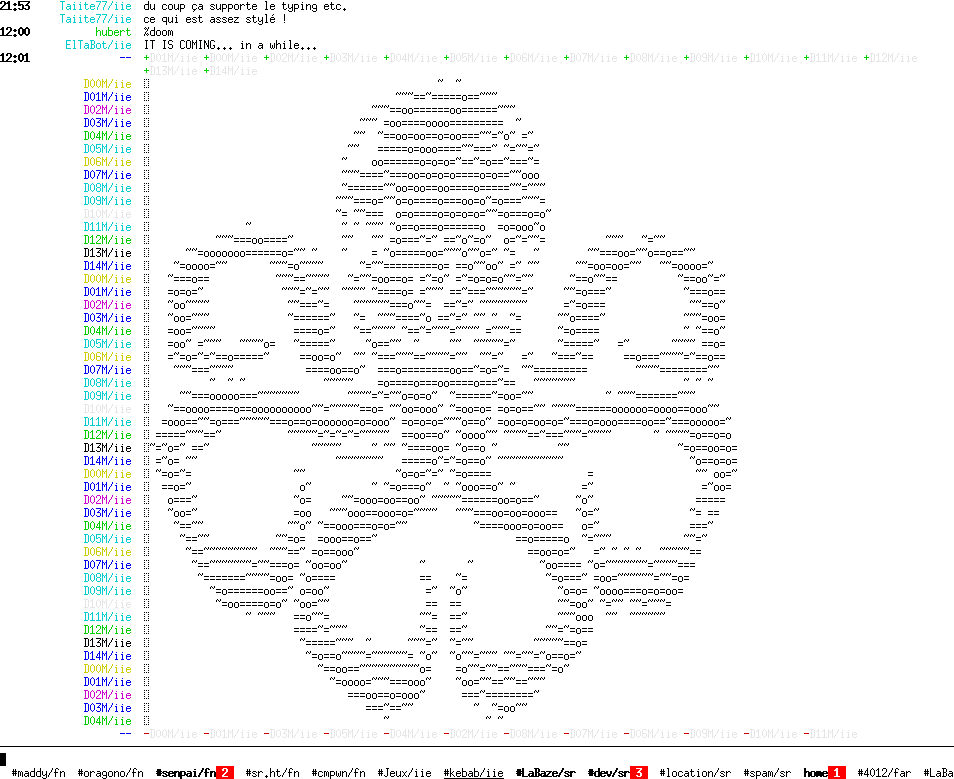The height and width of the screenshot is (779, 954).
Task: Click the 21:53 timestamp
Action: pos(15,6)
